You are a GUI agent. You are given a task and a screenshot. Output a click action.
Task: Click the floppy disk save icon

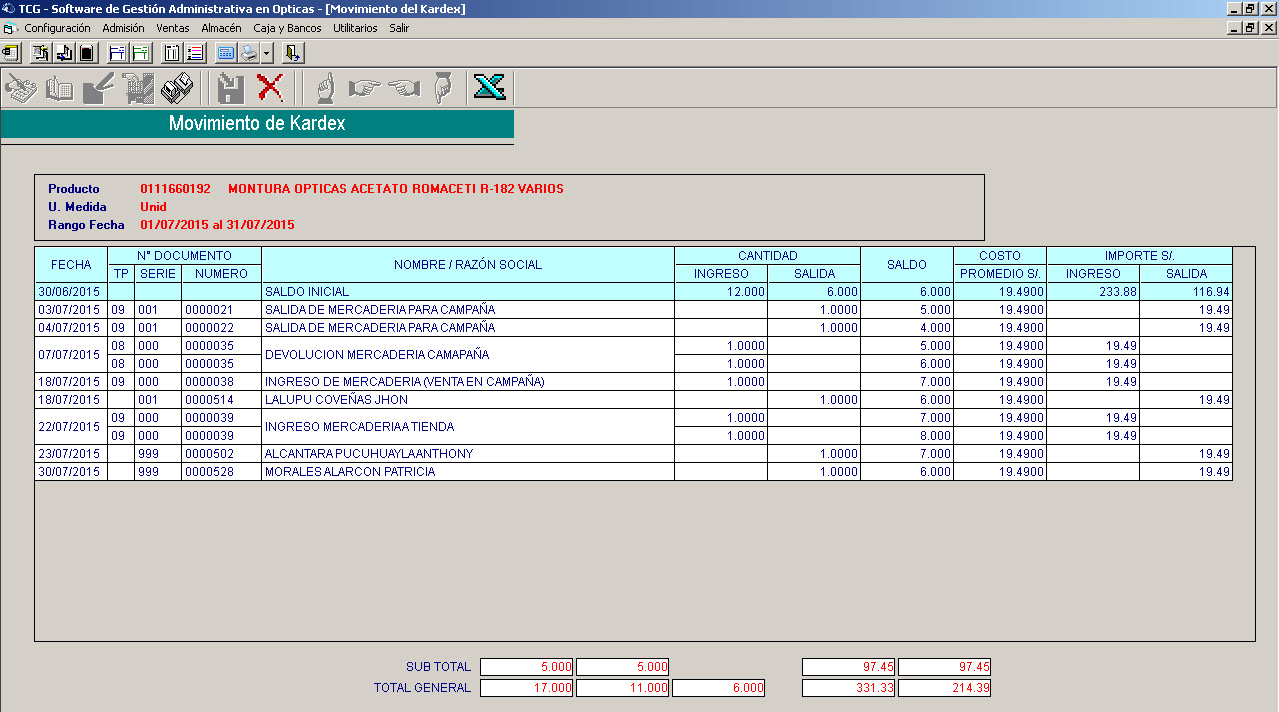point(231,88)
